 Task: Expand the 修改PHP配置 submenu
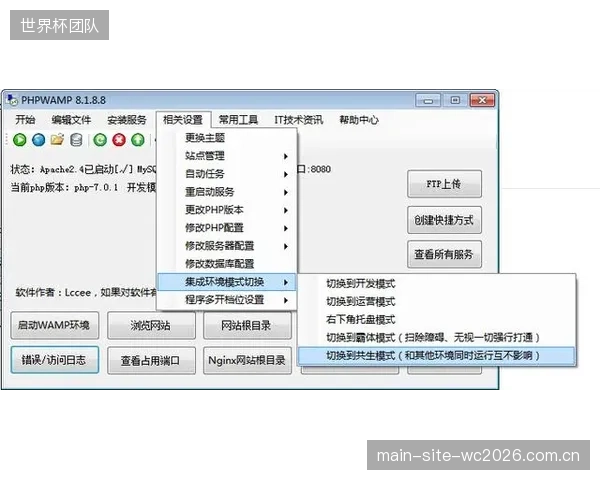pos(227,228)
